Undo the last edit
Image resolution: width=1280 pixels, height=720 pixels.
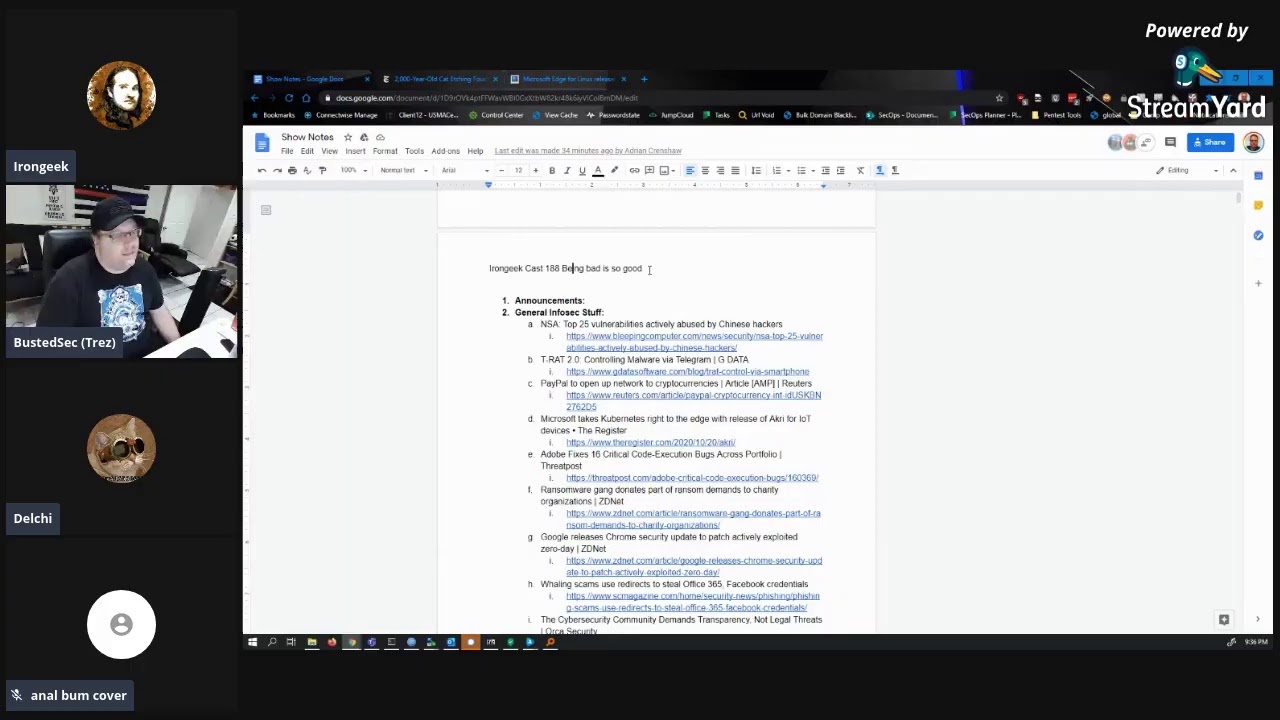coord(261,170)
